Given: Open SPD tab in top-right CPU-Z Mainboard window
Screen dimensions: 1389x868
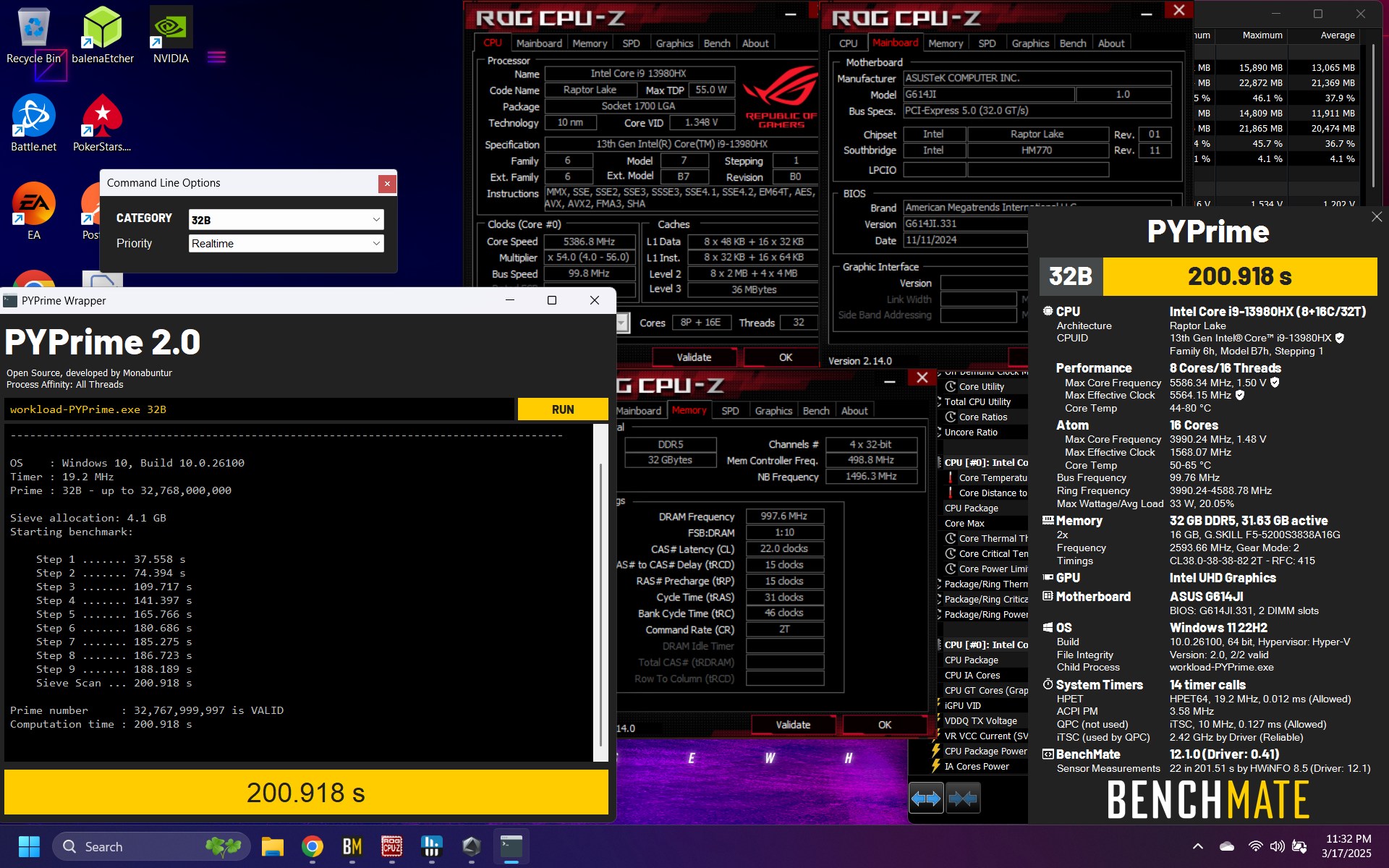Looking at the screenshot, I should (x=987, y=43).
